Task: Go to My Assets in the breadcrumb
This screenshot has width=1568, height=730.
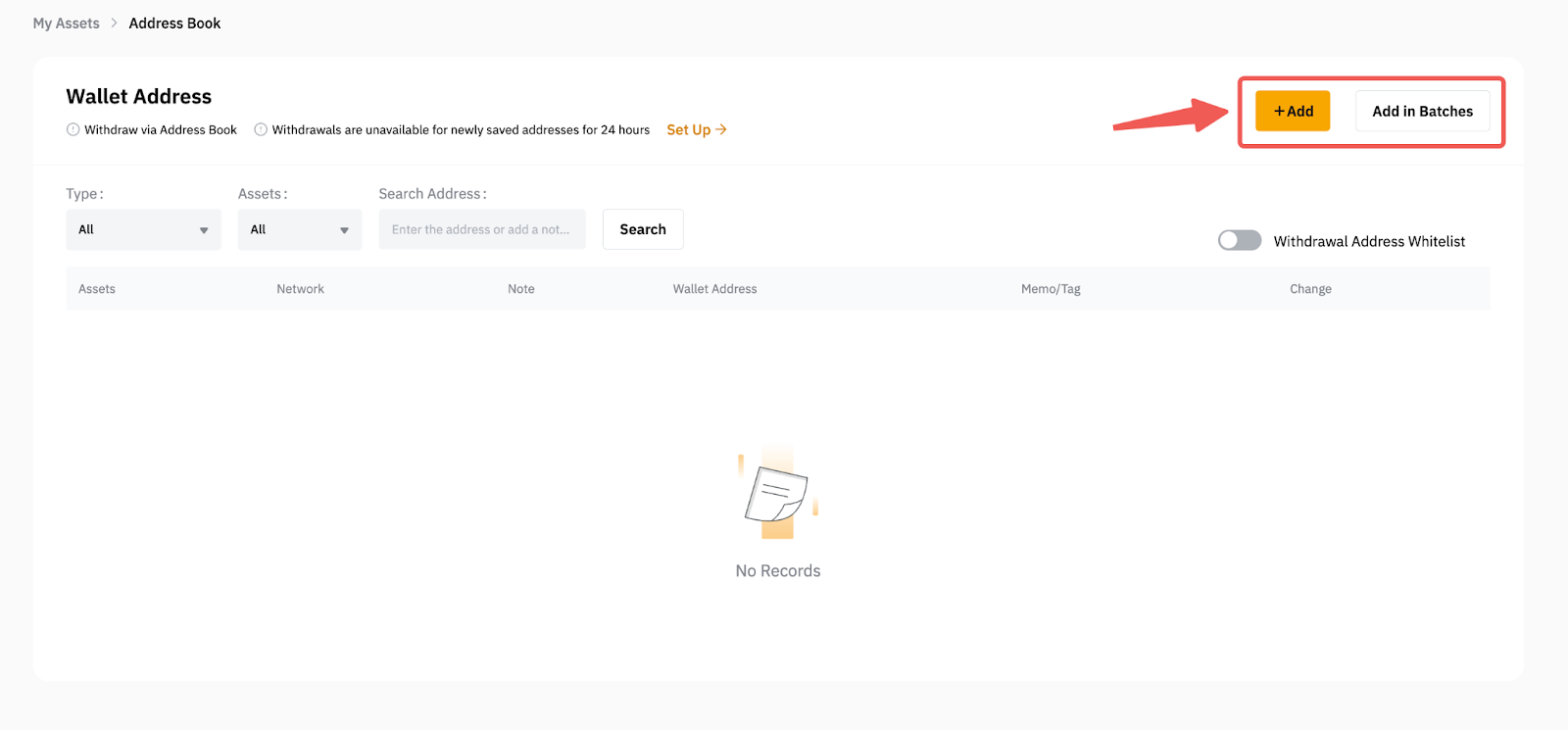Action: (x=67, y=24)
